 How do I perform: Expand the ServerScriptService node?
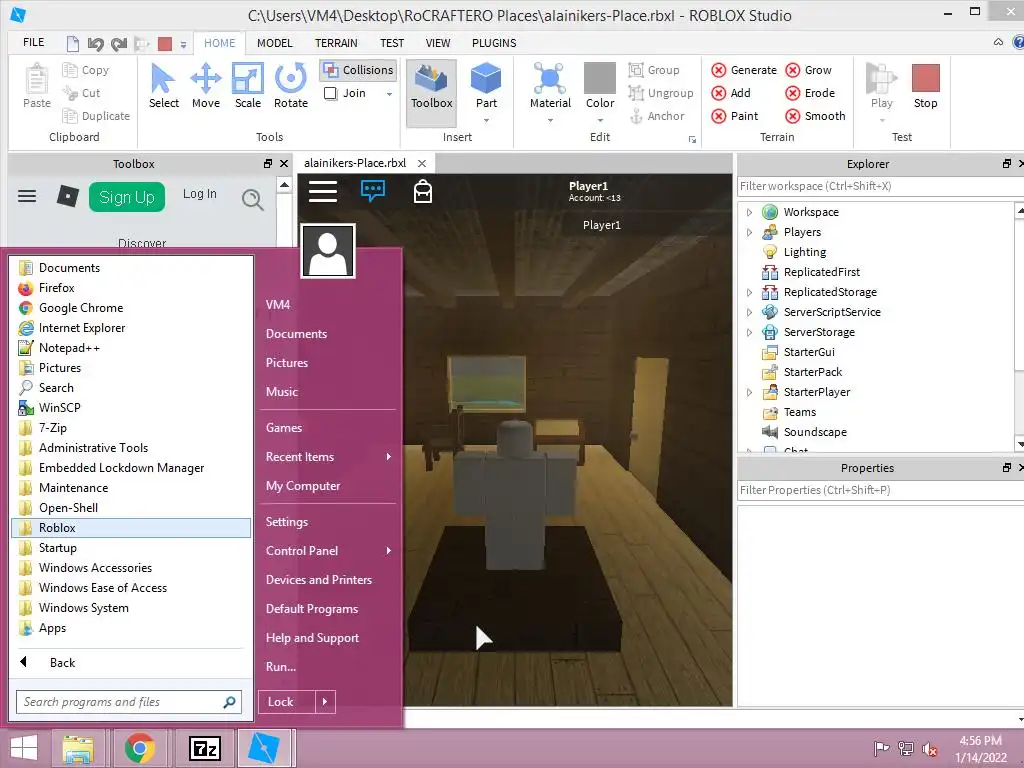pyautogui.click(x=749, y=312)
